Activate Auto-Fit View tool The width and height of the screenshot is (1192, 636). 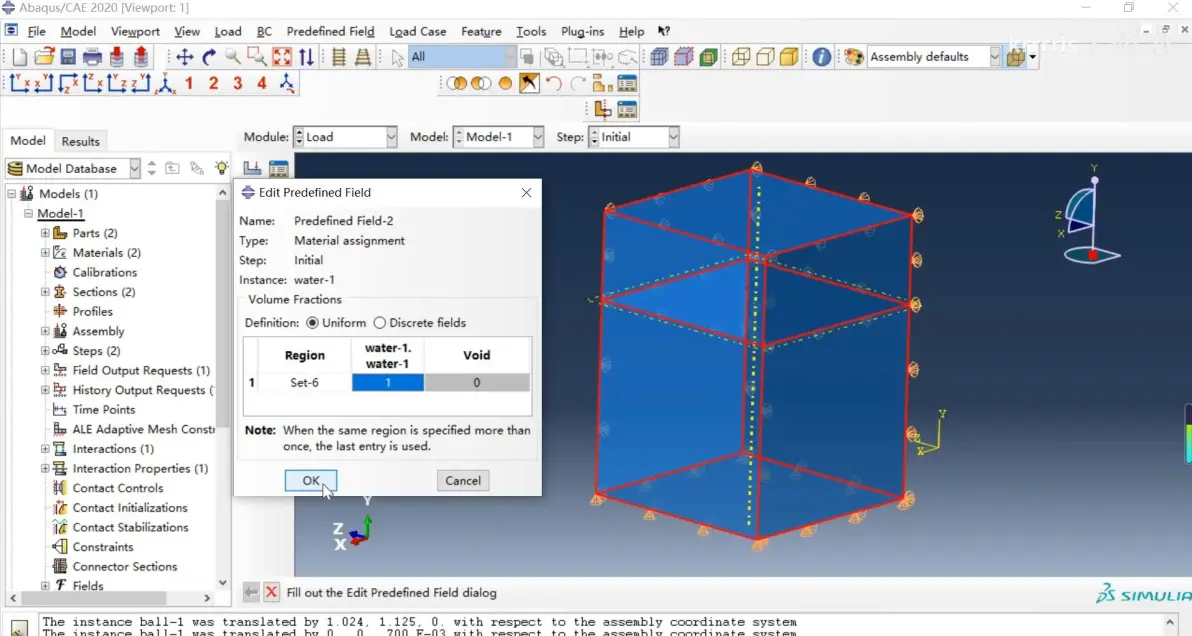click(x=281, y=57)
